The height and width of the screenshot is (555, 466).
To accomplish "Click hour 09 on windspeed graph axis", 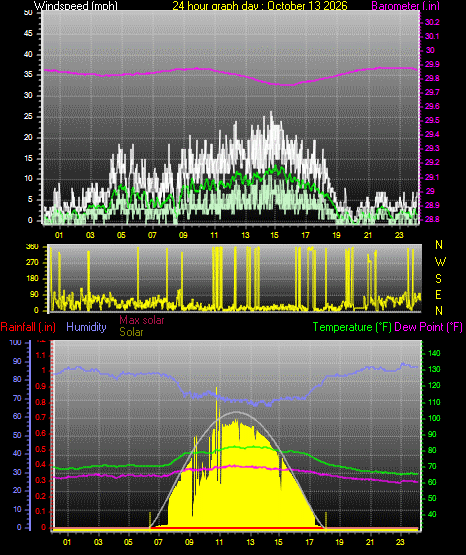I will (x=183, y=235).
